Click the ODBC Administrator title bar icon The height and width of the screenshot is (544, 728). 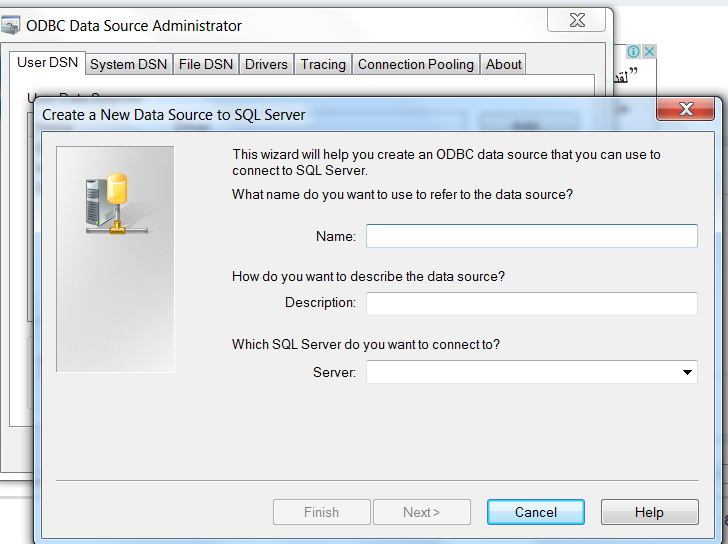[x=10, y=25]
